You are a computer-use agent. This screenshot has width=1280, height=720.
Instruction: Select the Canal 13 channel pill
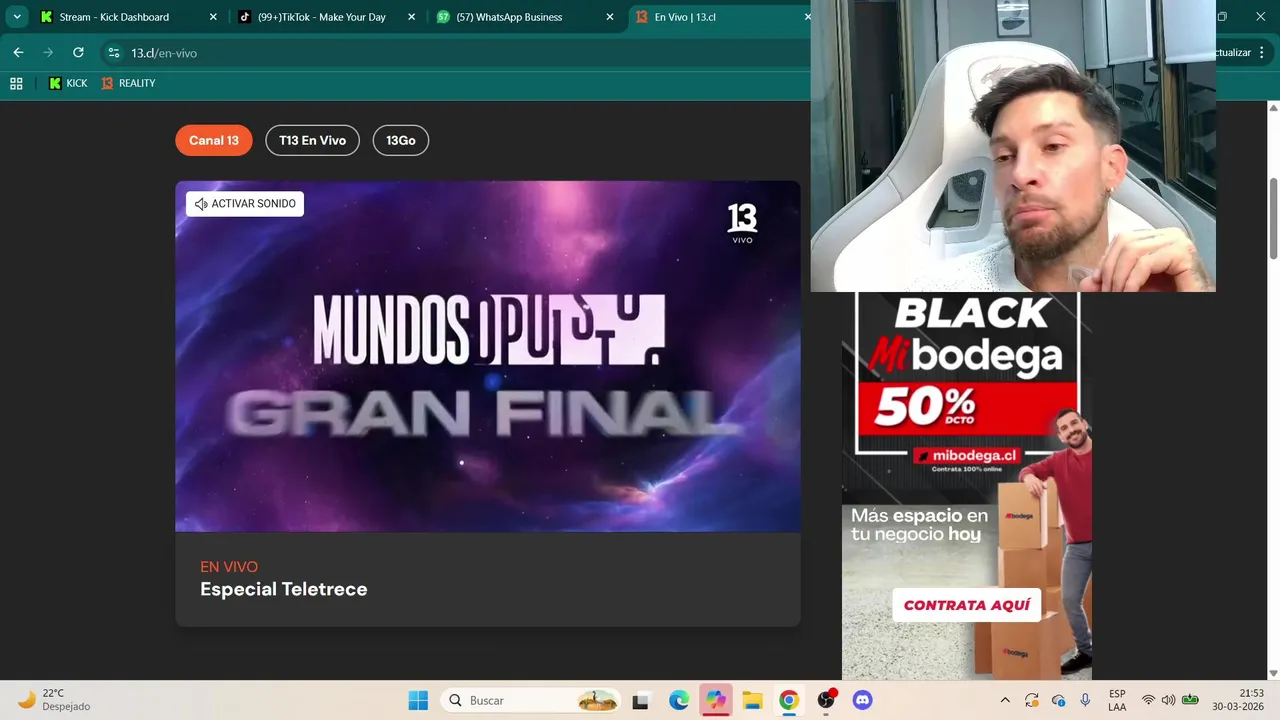(214, 140)
